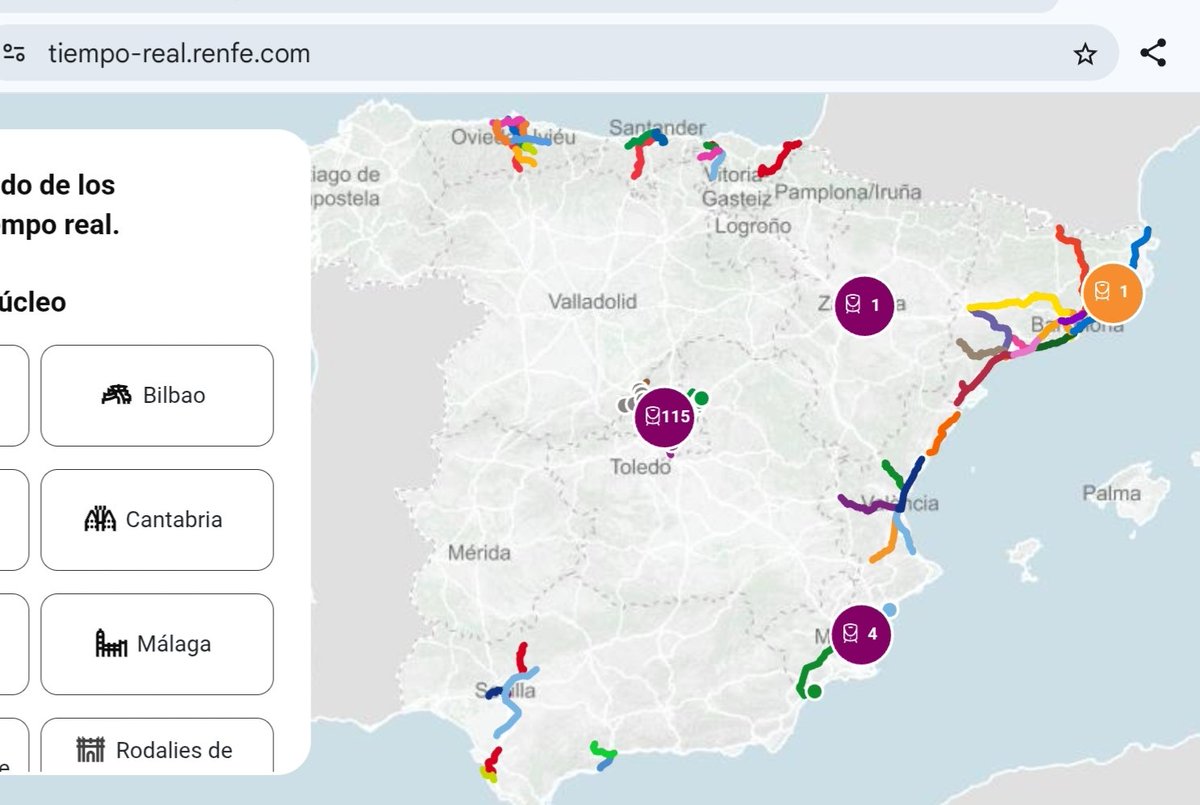1200x805 pixels.
Task: Share the page using the share icon
Action: [1153, 53]
